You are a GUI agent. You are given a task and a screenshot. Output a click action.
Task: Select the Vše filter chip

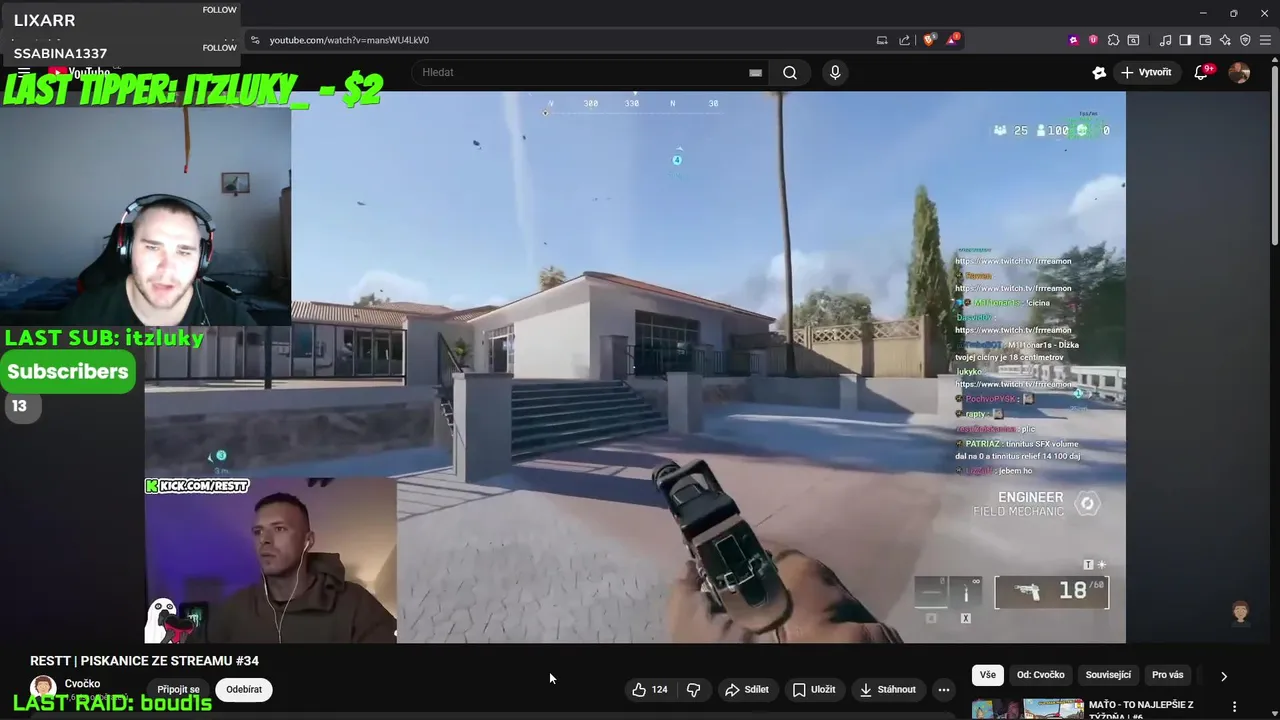(988, 675)
